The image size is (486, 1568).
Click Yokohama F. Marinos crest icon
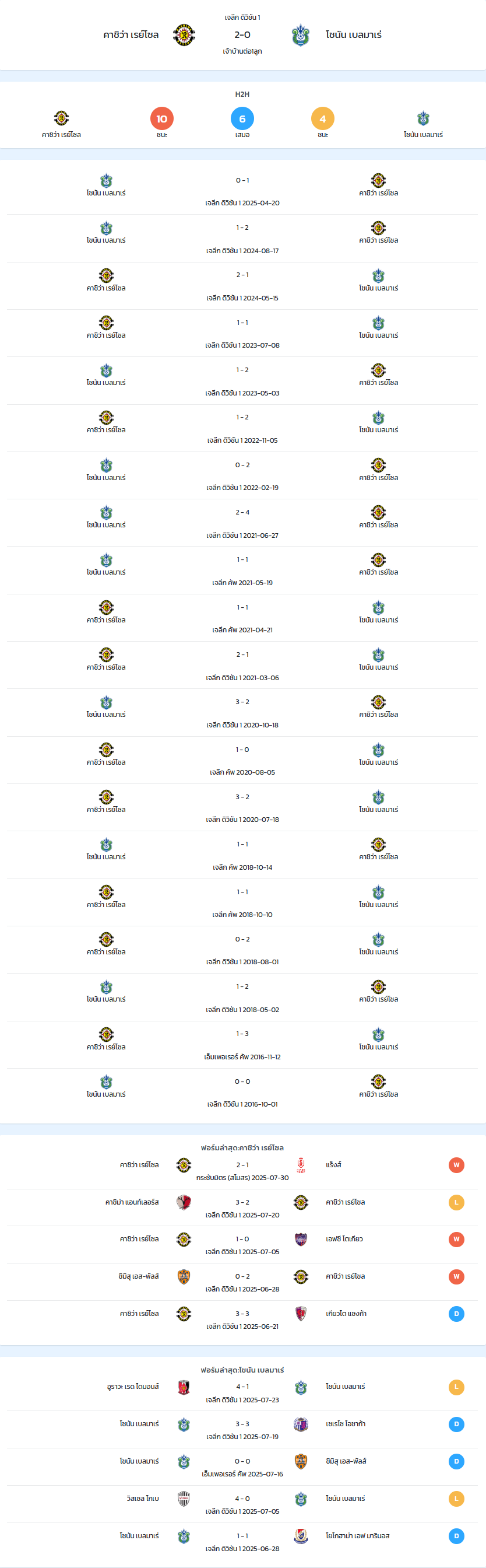[301, 1536]
